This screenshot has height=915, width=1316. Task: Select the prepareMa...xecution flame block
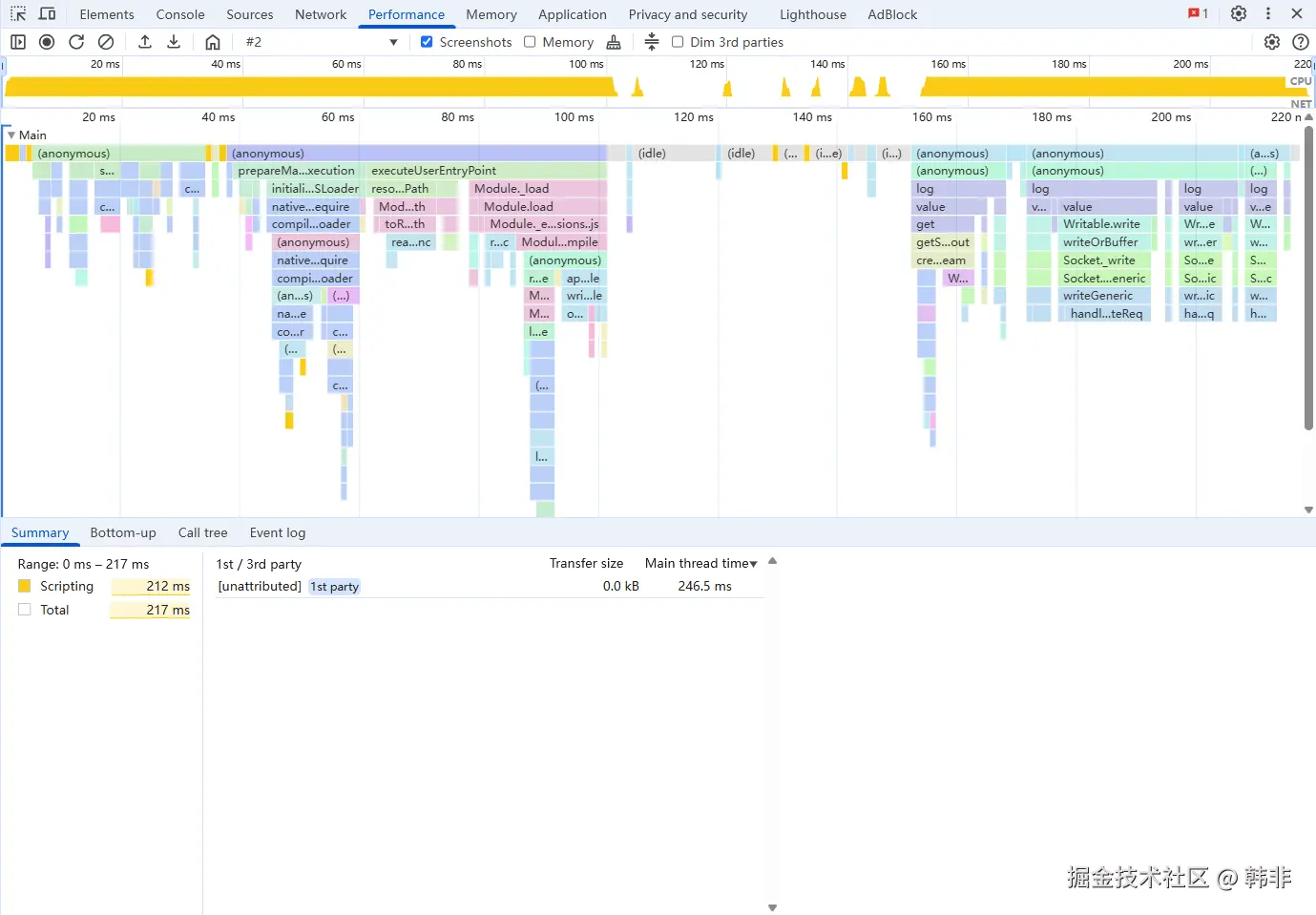(x=297, y=171)
